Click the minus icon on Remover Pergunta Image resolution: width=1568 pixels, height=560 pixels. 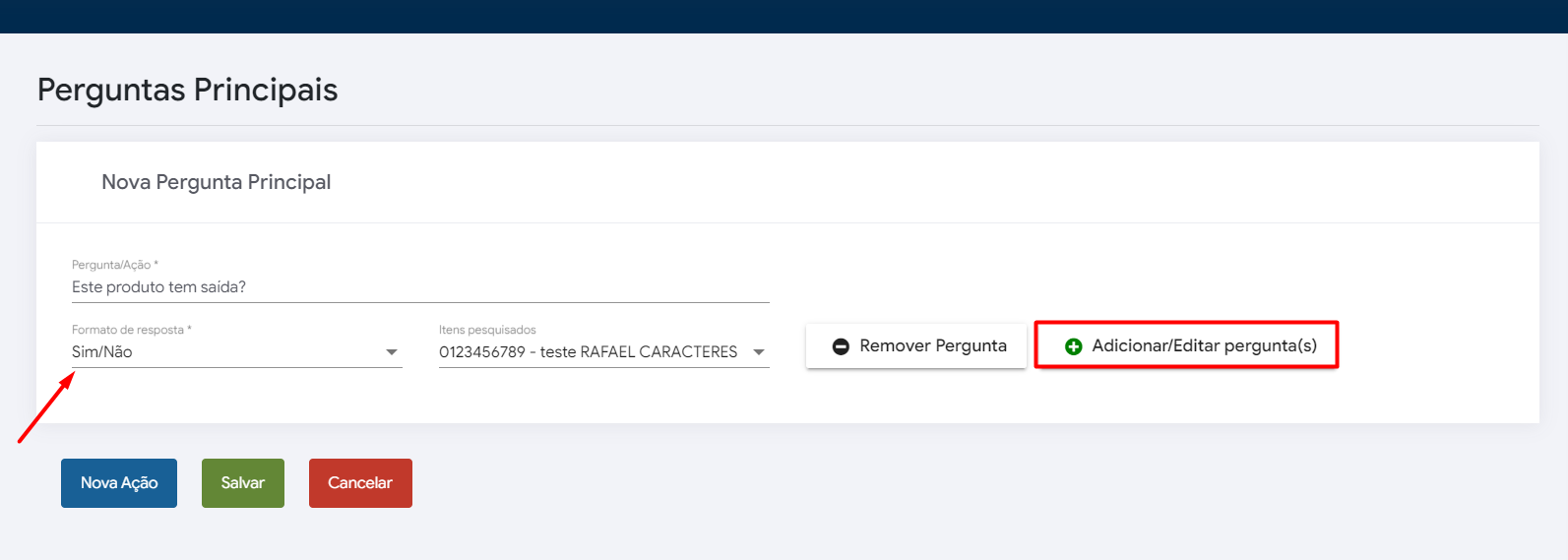pyautogui.click(x=841, y=346)
